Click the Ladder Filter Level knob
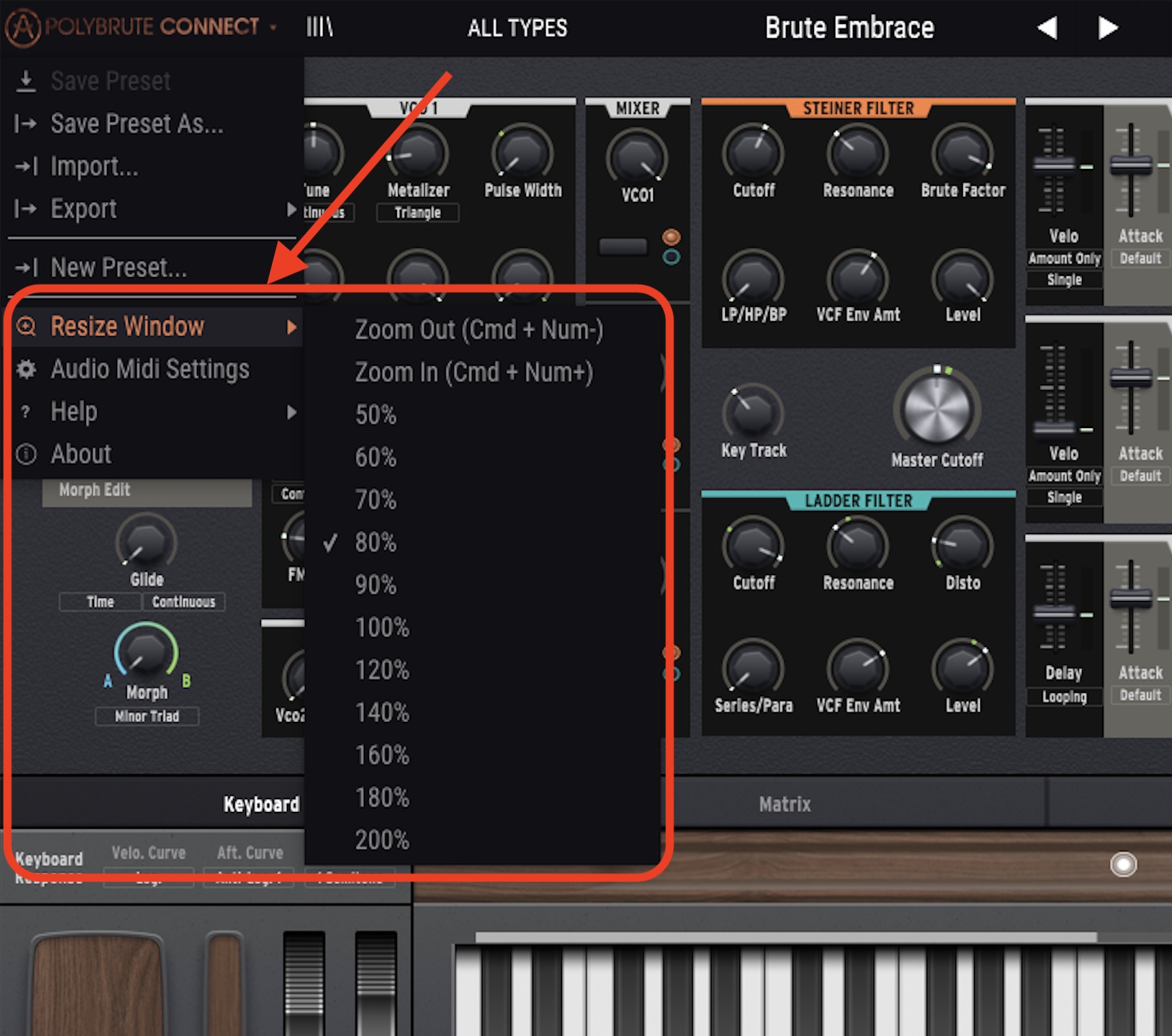Screen dimensions: 1172x1036 [x=962, y=668]
